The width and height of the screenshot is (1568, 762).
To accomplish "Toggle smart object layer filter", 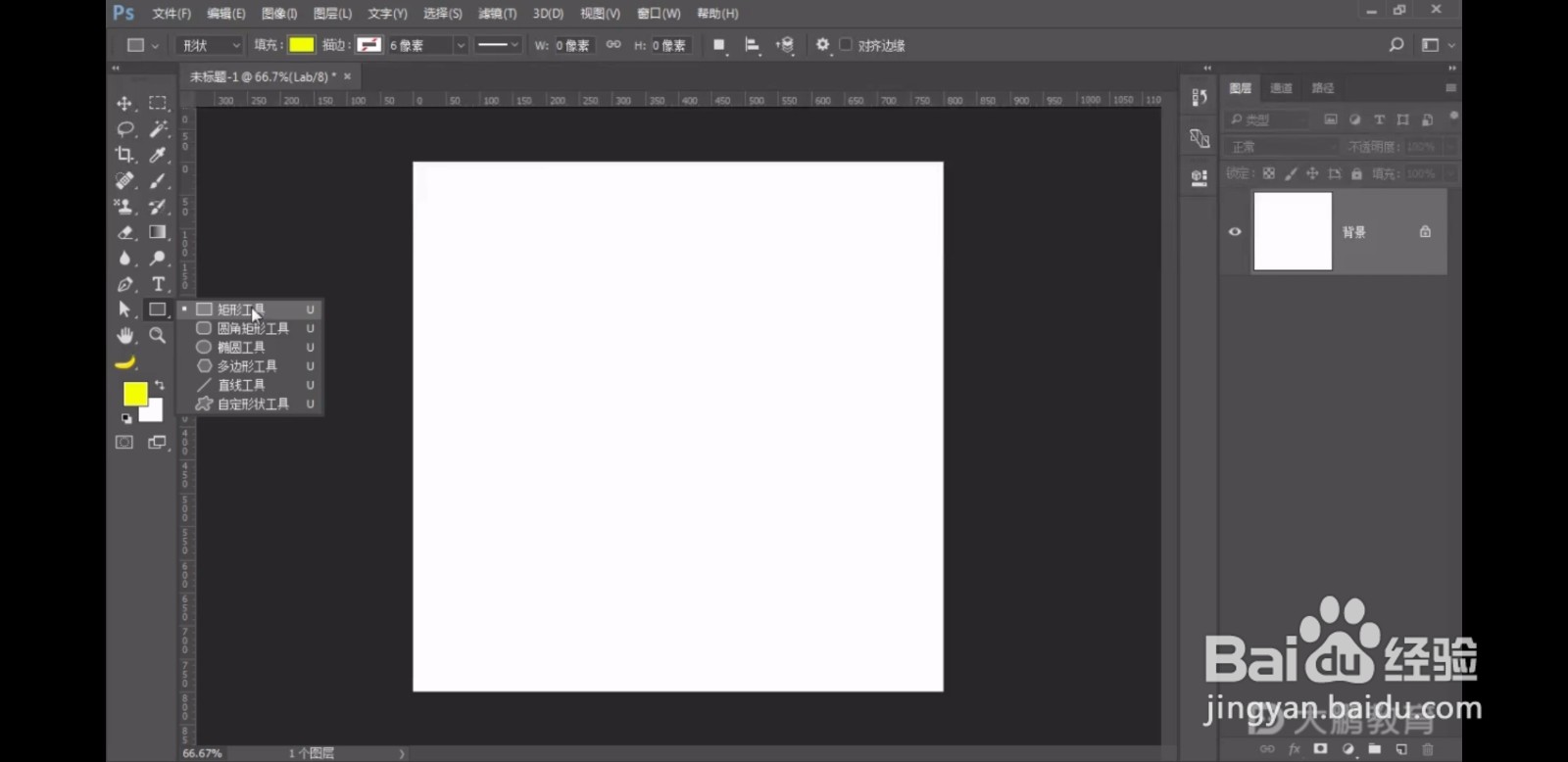I will (1428, 119).
